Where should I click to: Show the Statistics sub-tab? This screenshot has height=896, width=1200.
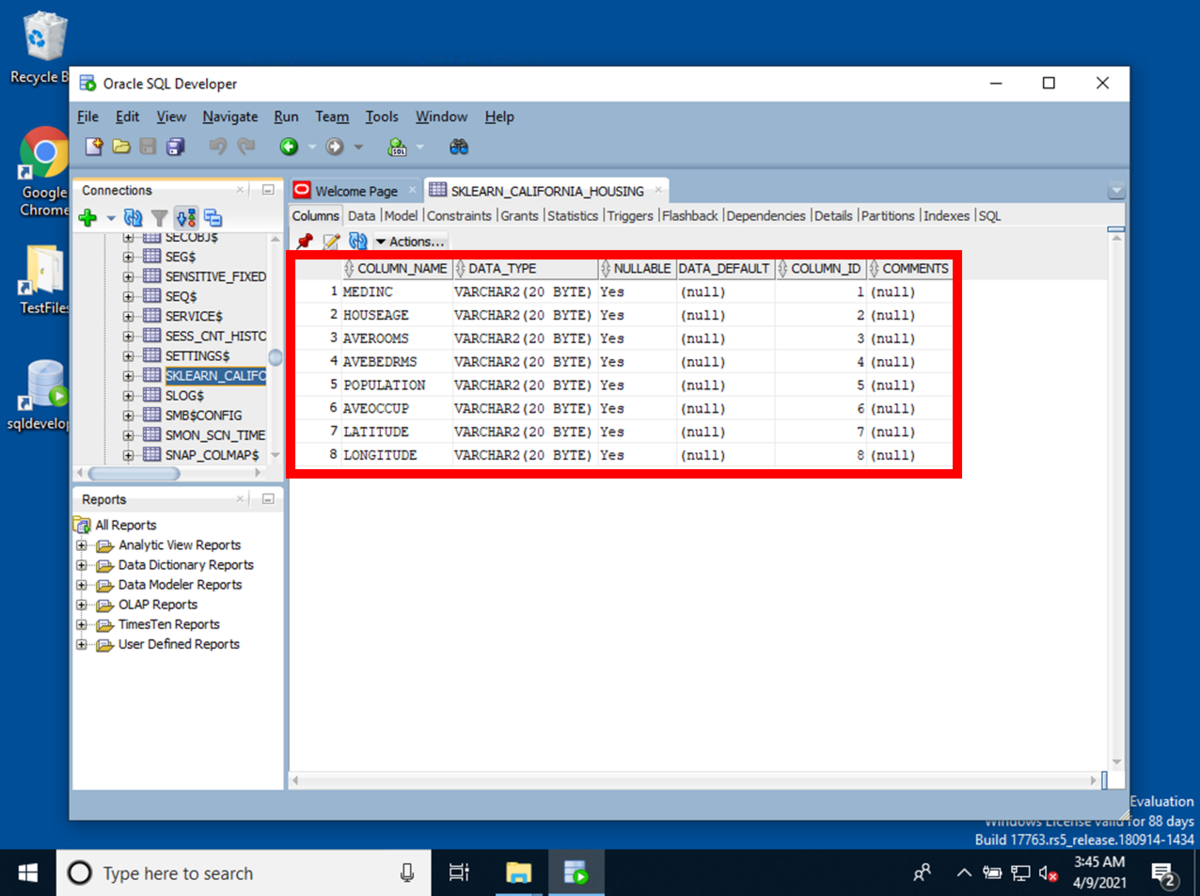pos(573,215)
